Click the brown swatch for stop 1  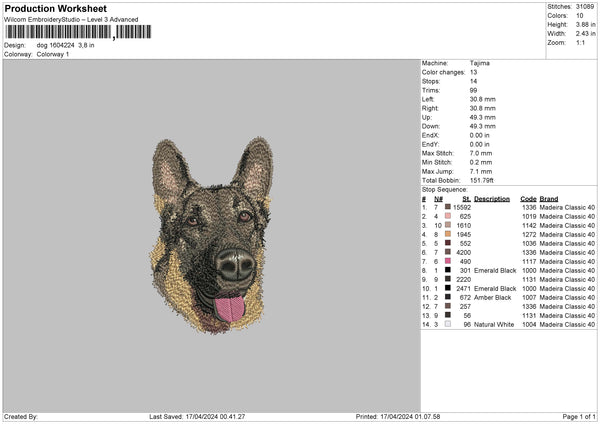click(x=448, y=207)
